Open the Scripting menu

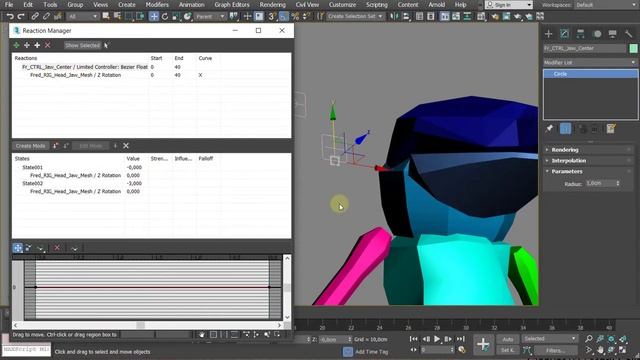(x=376, y=5)
